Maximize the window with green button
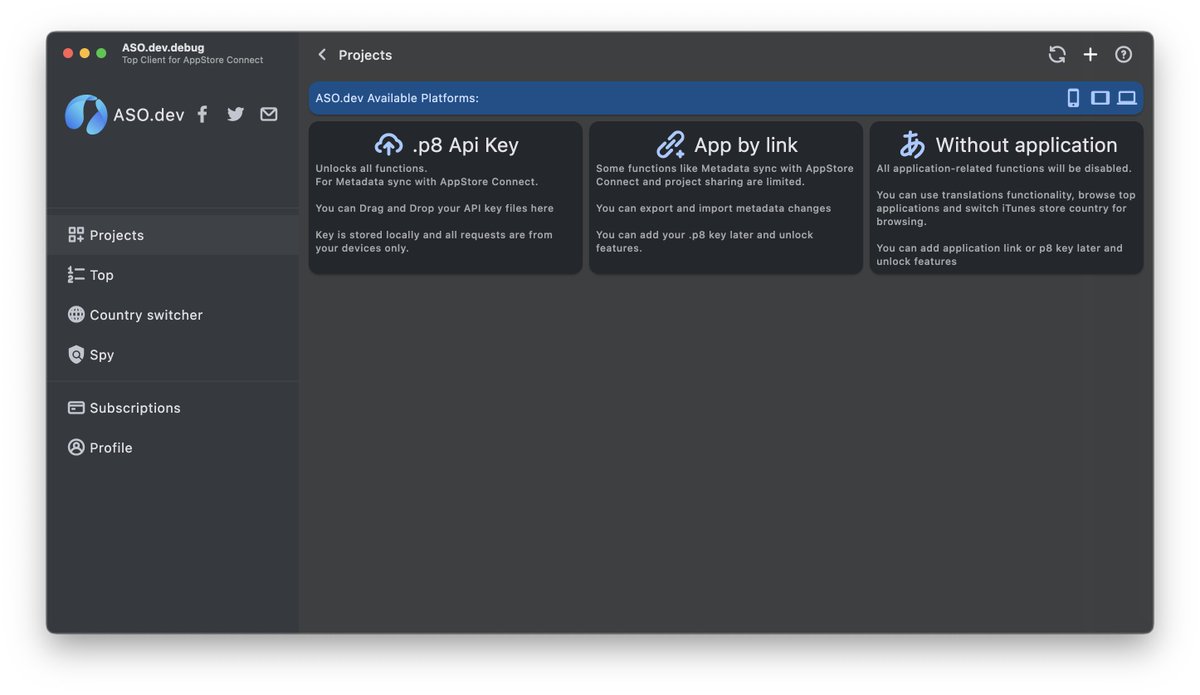This screenshot has height=695, width=1200. tap(101, 53)
